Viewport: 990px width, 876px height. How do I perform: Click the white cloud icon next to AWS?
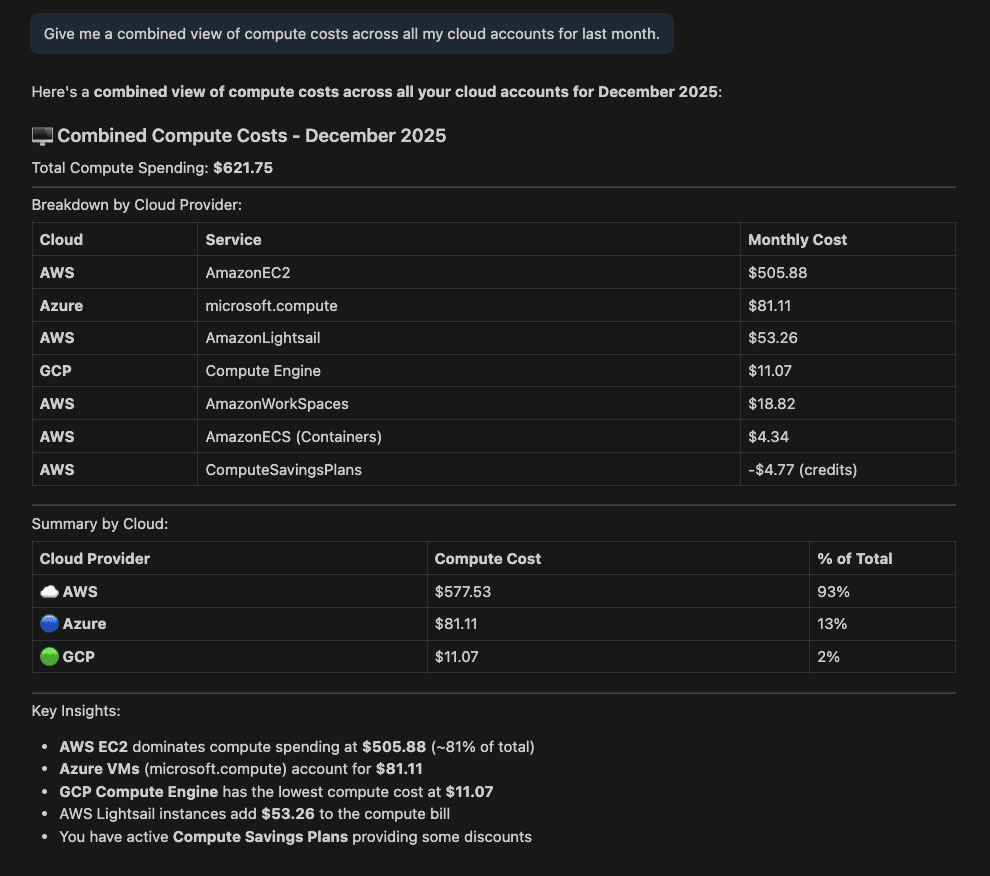[x=49, y=592]
